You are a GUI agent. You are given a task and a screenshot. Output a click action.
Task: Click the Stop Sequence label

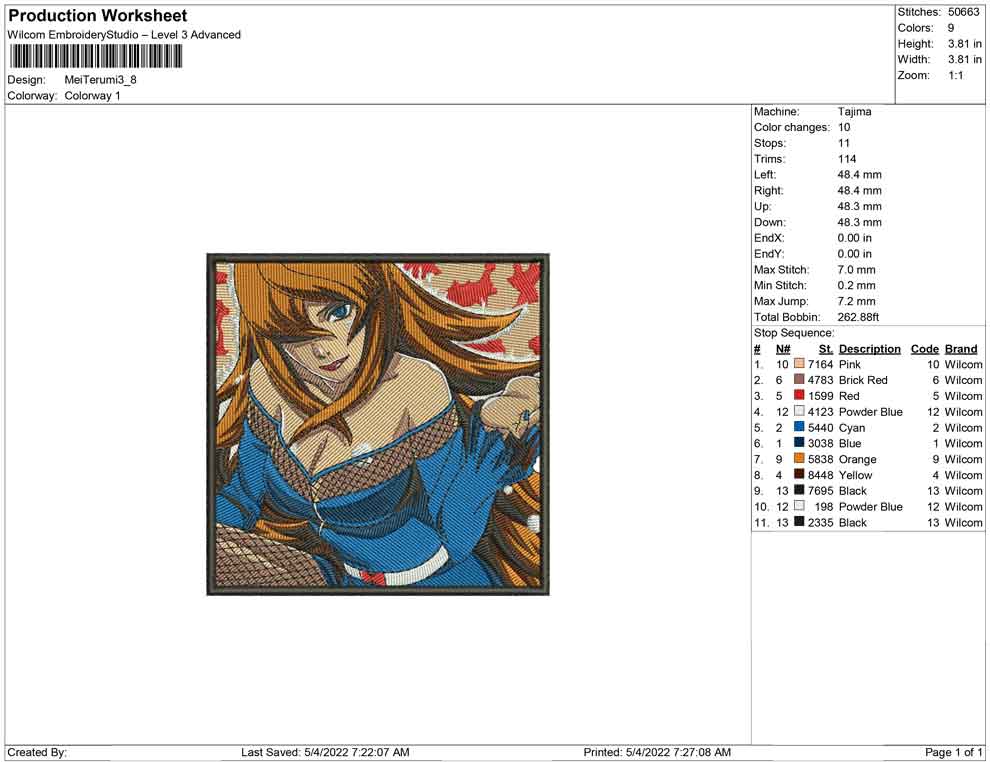pyautogui.click(x=794, y=333)
